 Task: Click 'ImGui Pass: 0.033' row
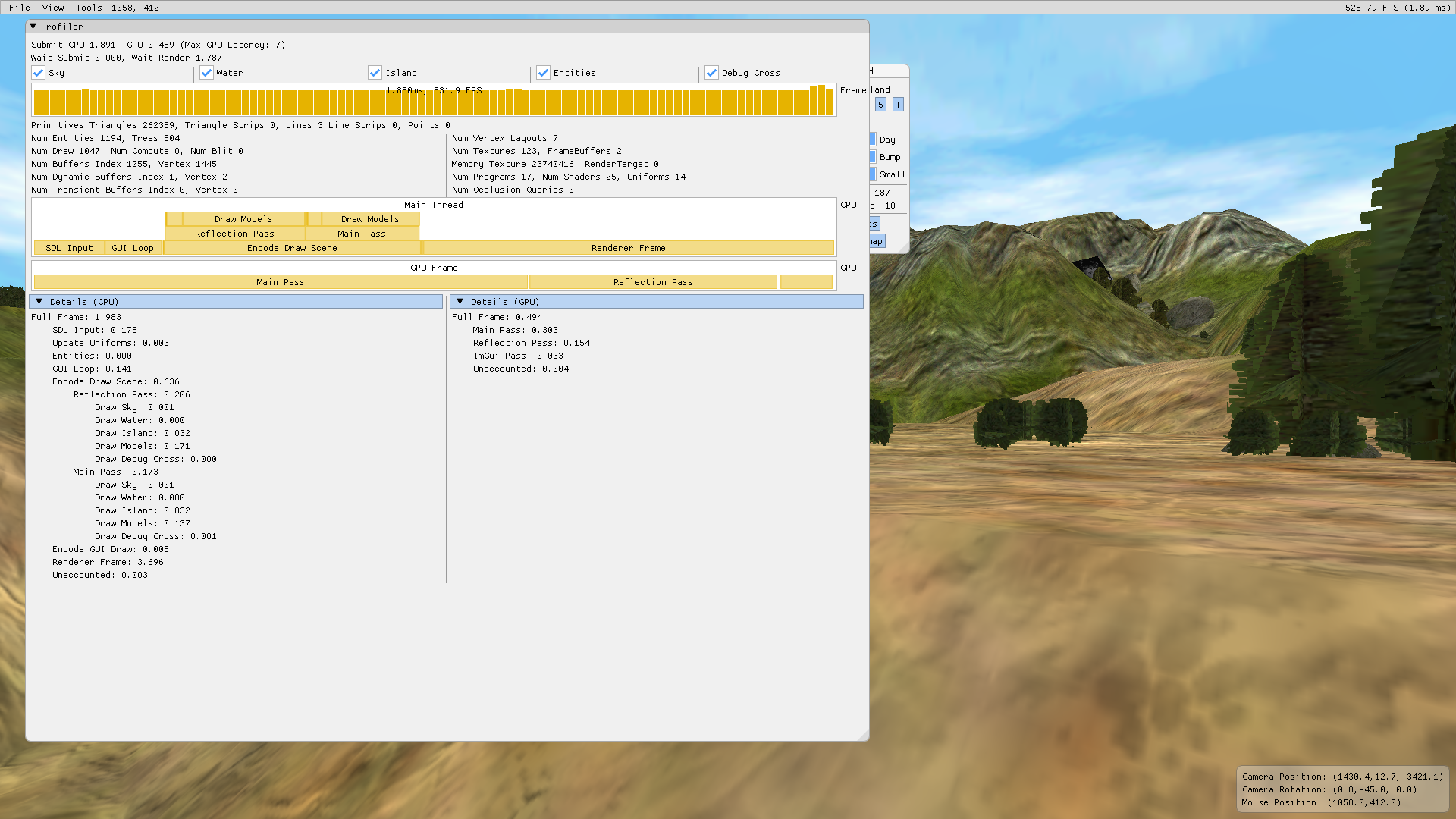click(x=519, y=356)
